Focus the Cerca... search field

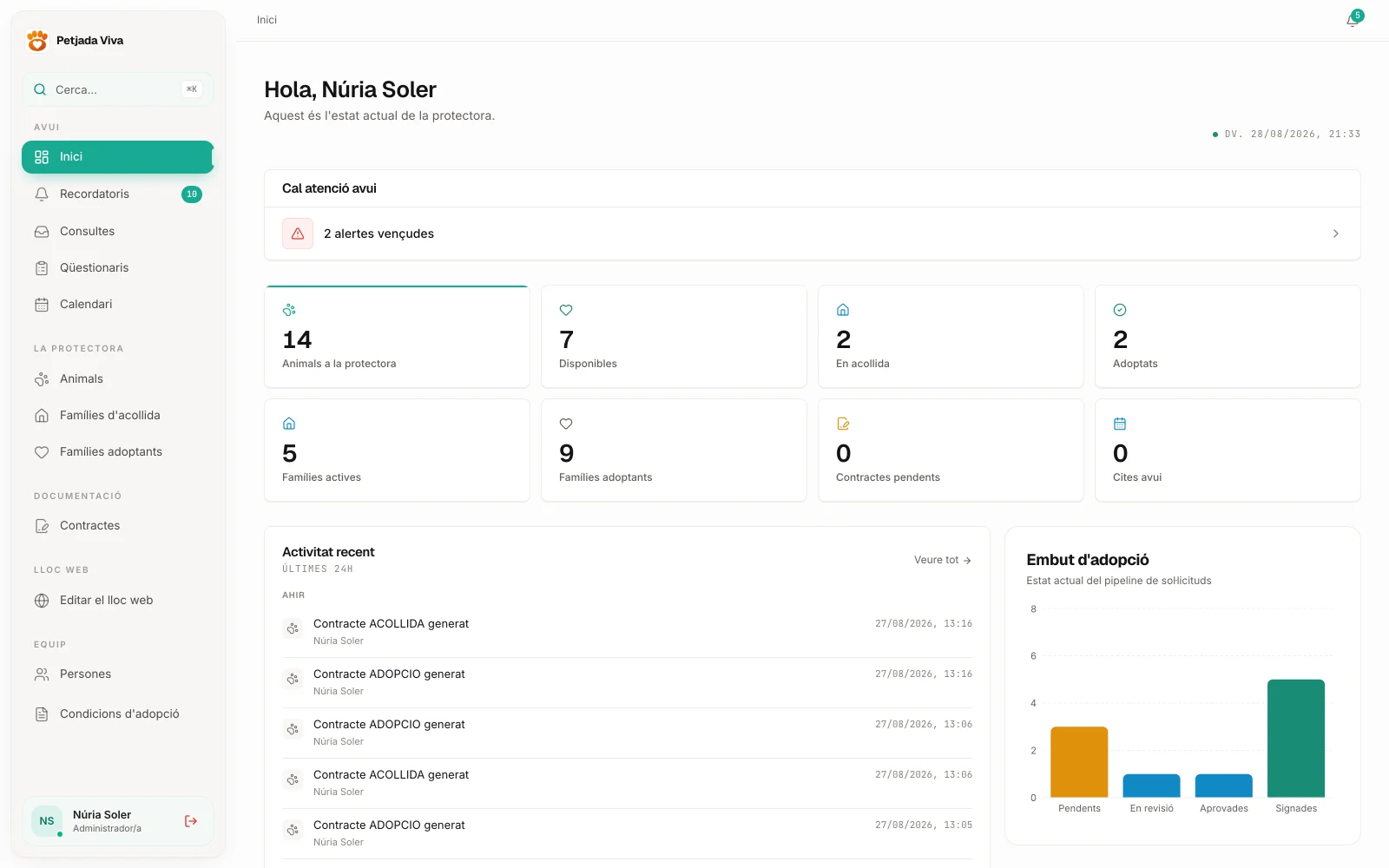[118, 89]
